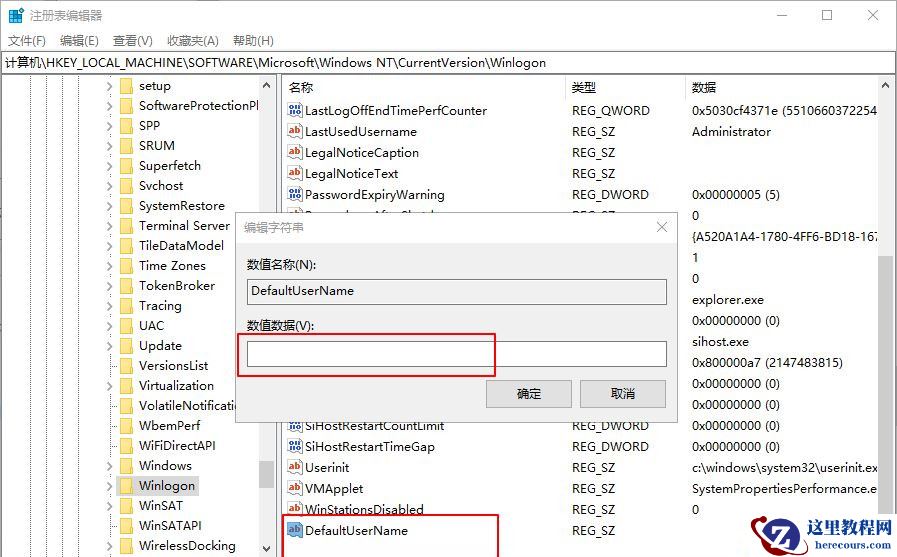Image resolution: width=897 pixels, height=557 pixels.
Task: Confirm the string edit with 确定
Action: (529, 394)
